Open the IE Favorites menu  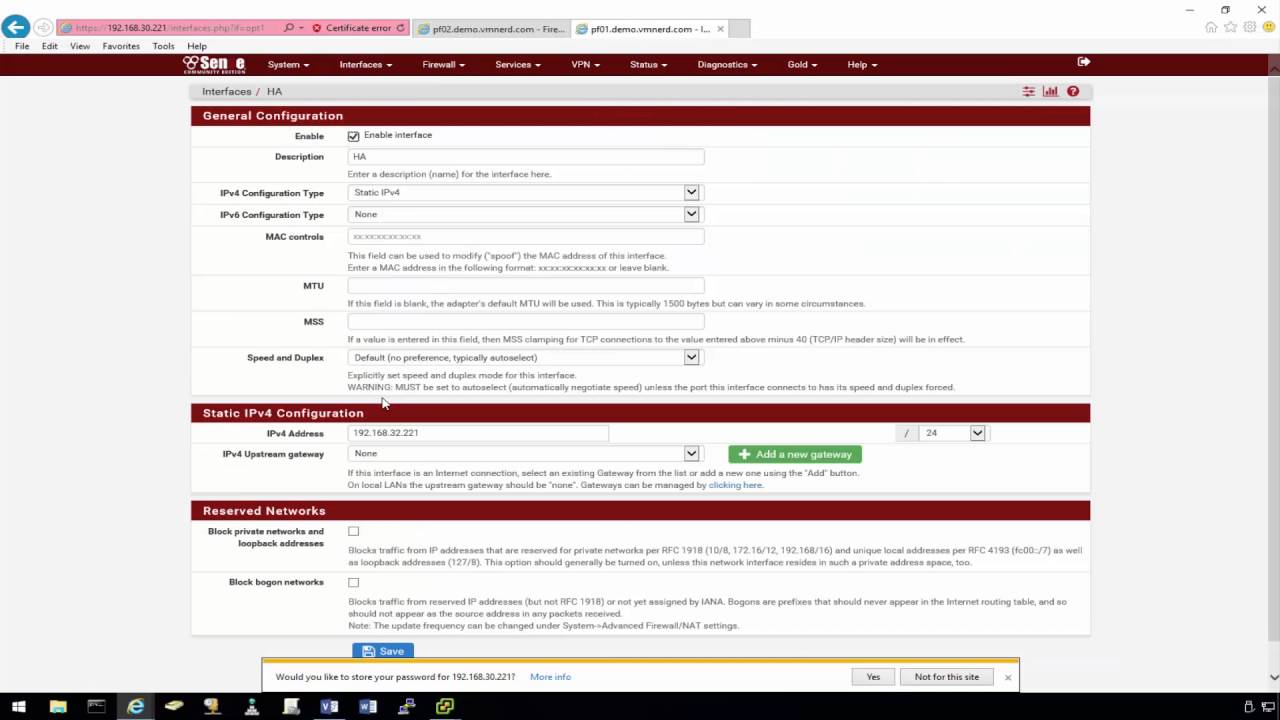(121, 46)
